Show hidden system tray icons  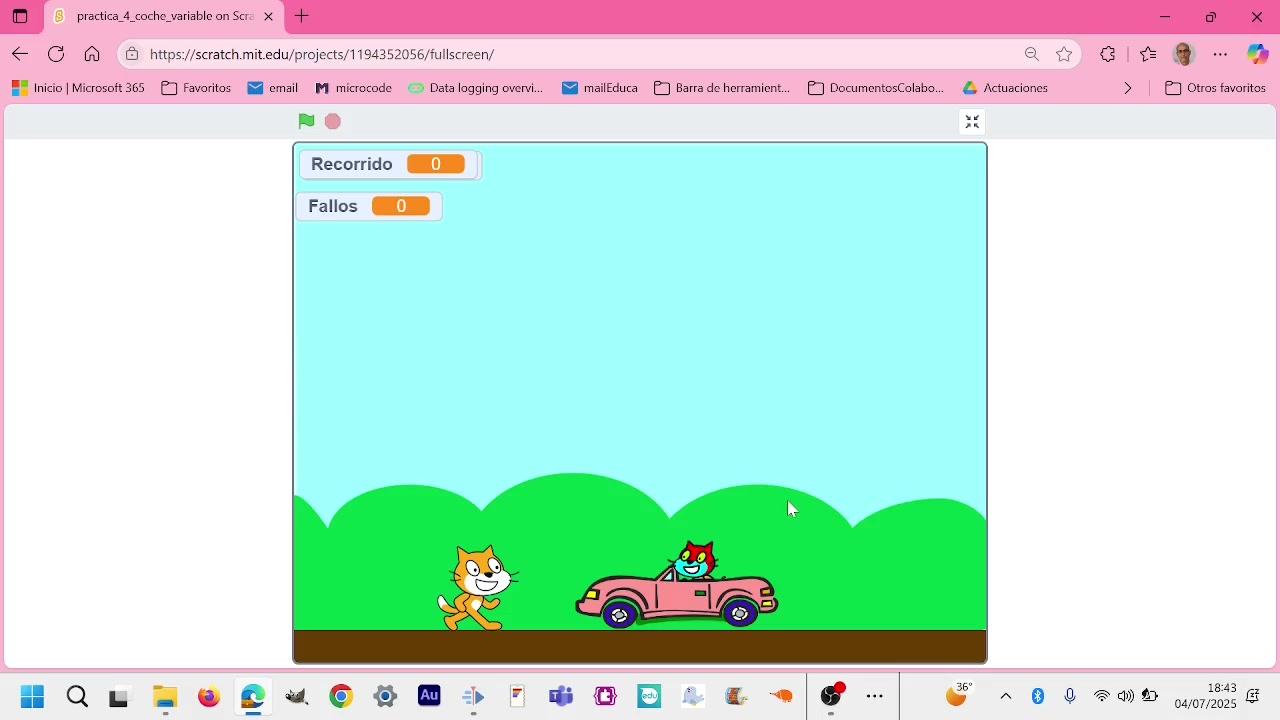pyautogui.click(x=1006, y=696)
